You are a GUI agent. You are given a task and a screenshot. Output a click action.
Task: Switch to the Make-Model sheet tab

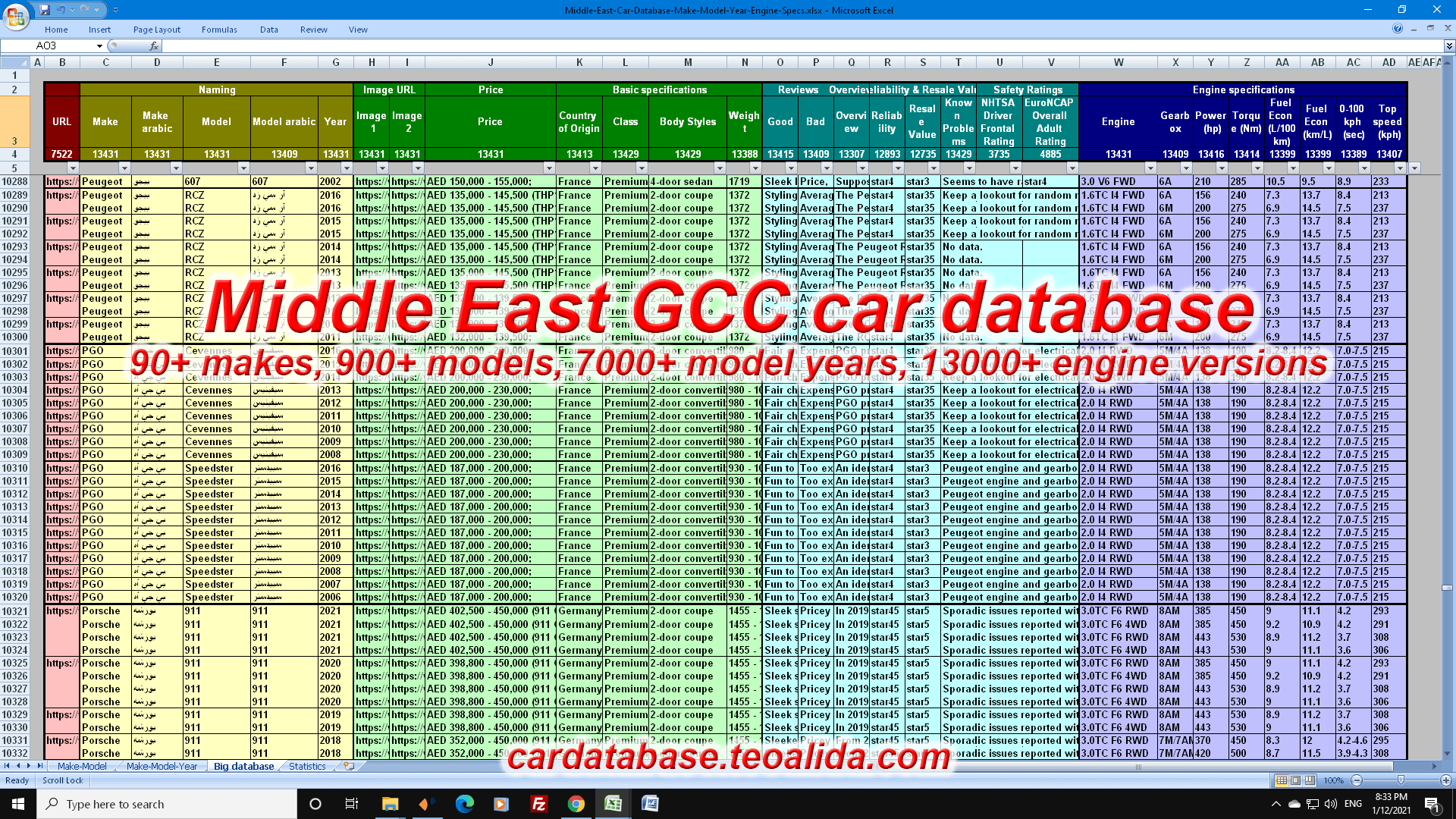tap(82, 766)
